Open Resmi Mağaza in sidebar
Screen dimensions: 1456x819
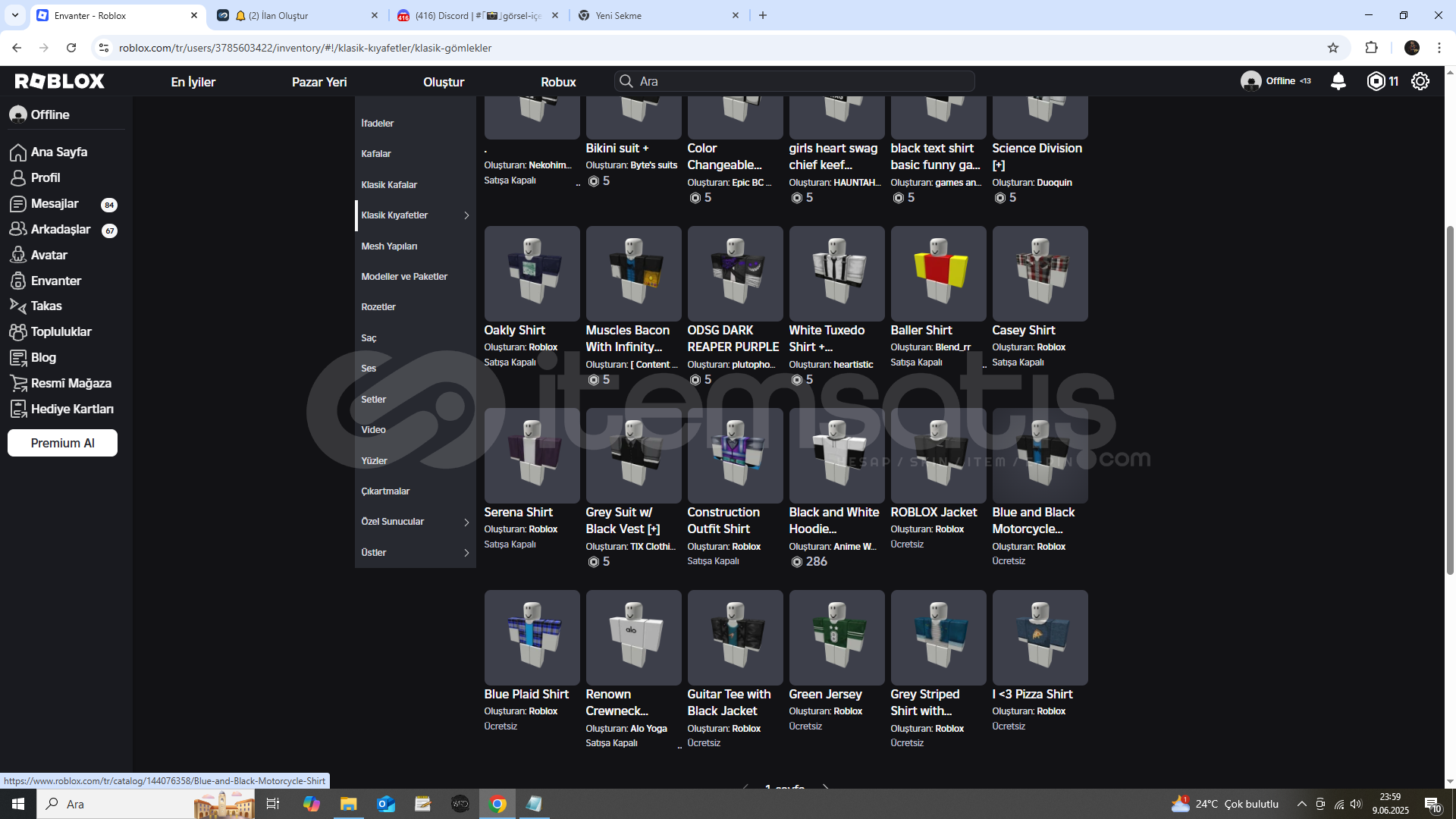[71, 383]
